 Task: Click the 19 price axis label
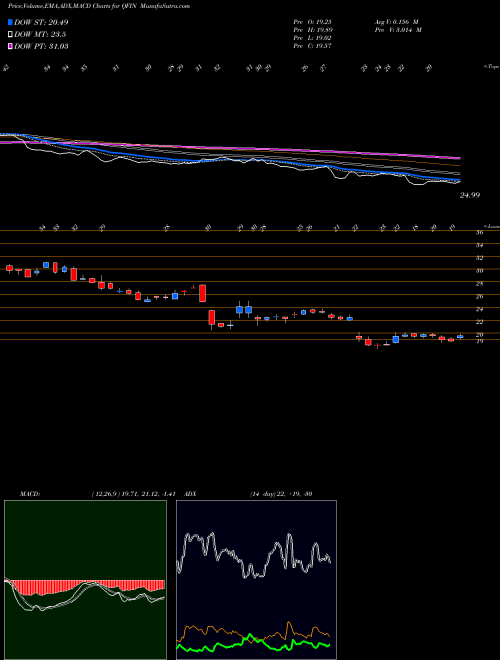[x=479, y=341]
